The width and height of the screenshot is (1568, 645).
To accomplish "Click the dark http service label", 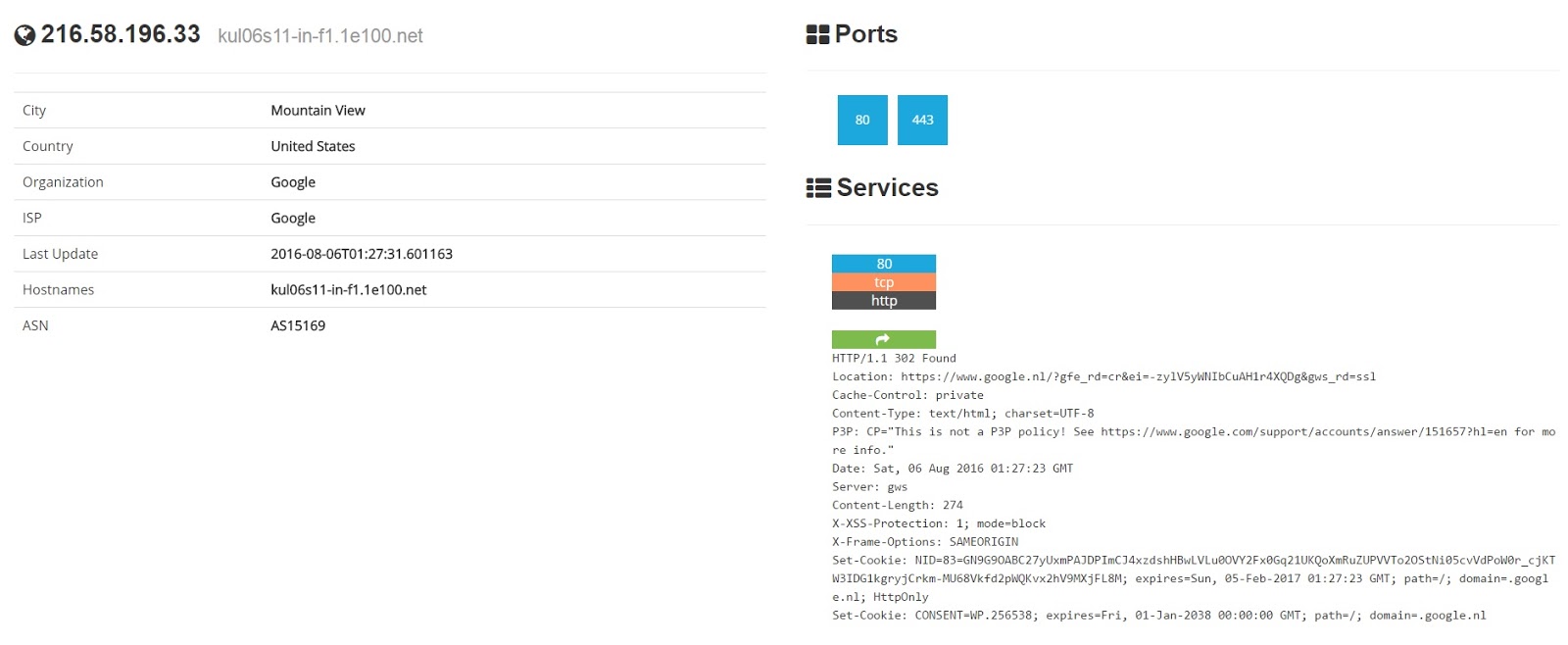I will coord(883,301).
